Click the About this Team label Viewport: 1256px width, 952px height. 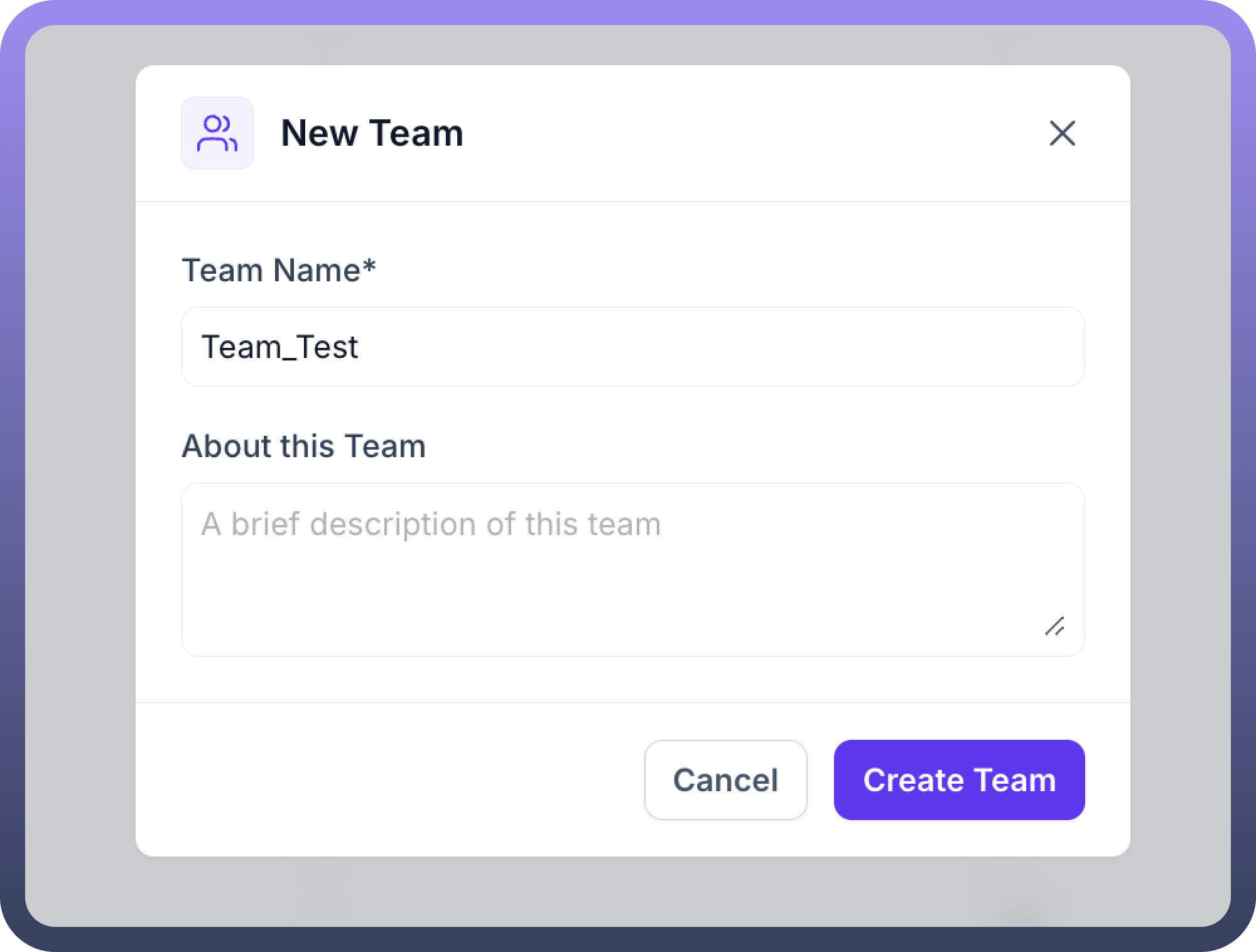click(x=303, y=446)
